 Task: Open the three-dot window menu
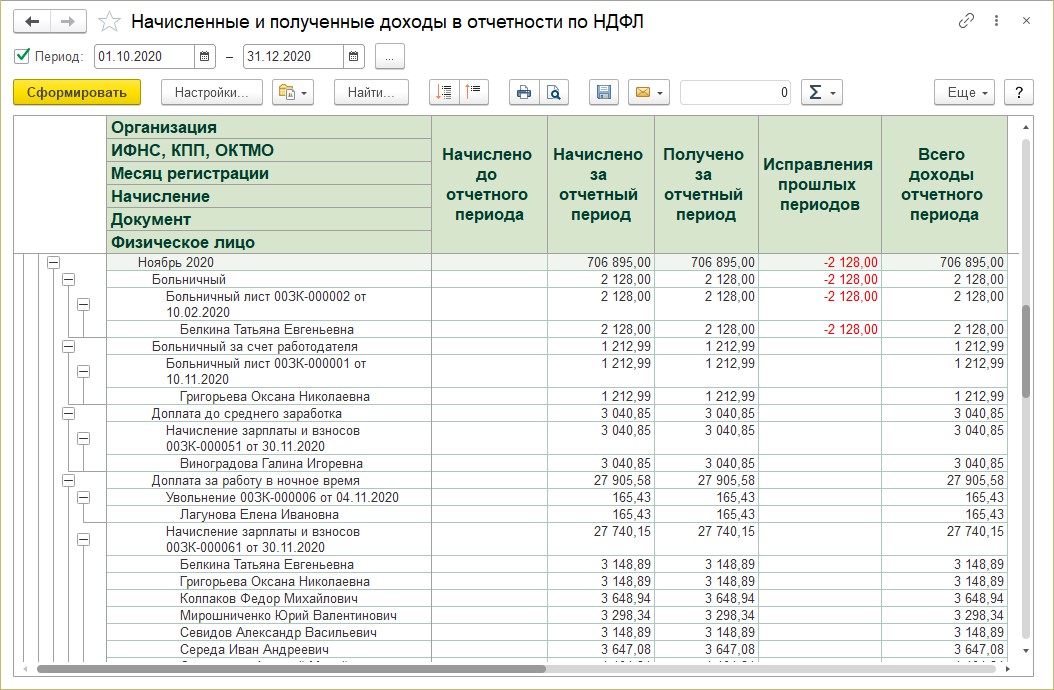[996, 21]
